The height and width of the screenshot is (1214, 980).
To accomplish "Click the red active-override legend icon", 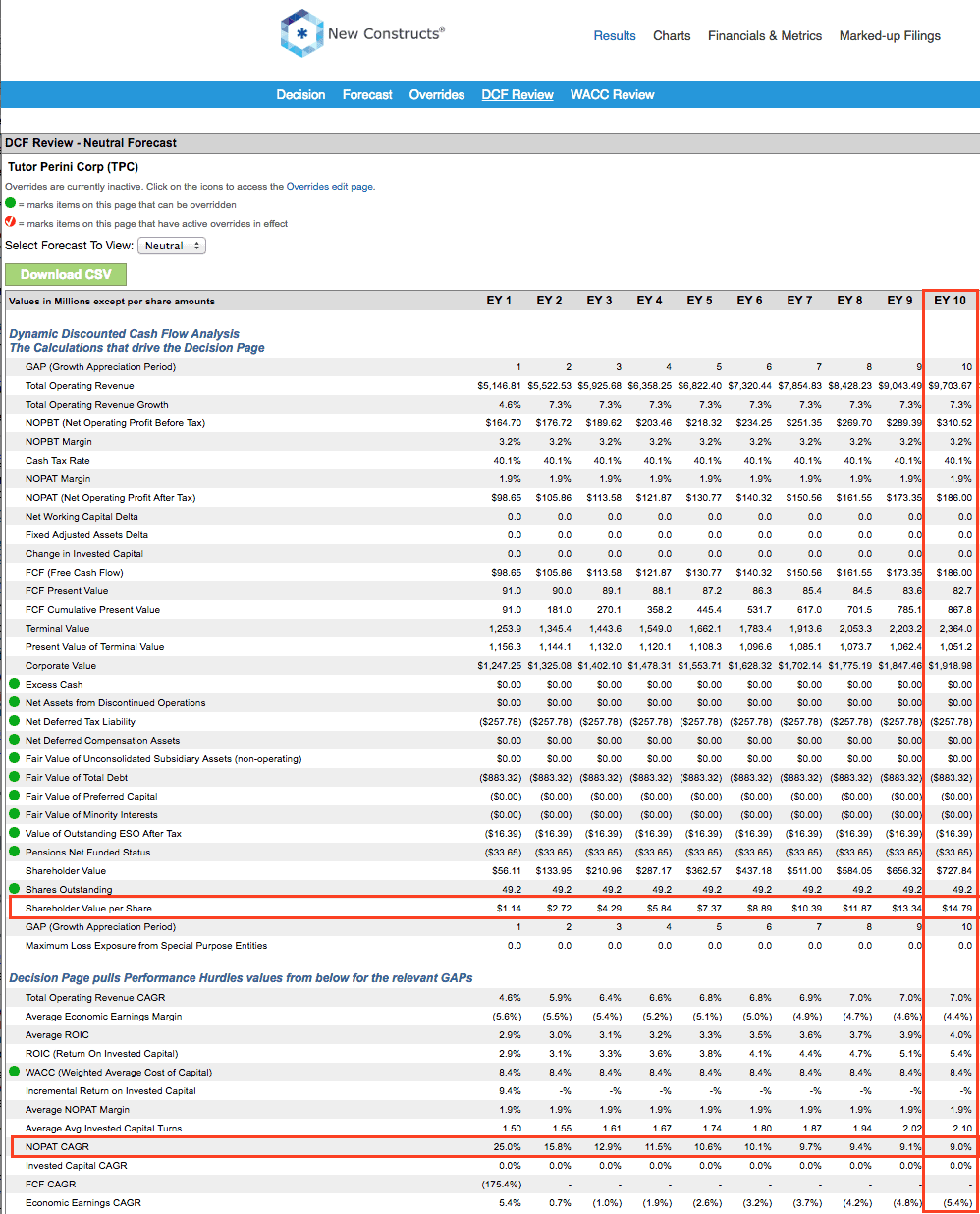I will tap(11, 223).
